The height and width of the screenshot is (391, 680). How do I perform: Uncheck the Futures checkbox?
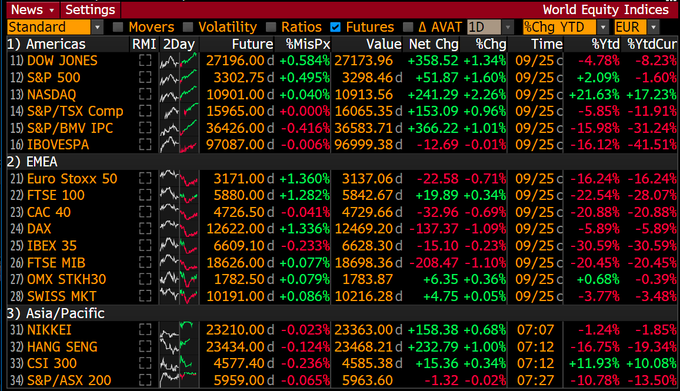(335, 27)
